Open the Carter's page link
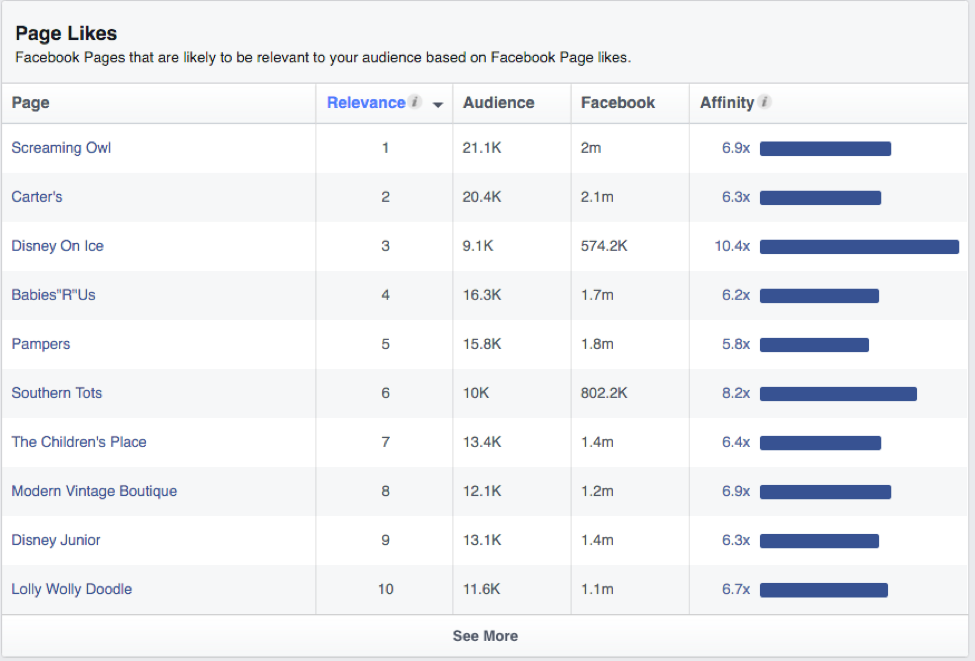The height and width of the screenshot is (661, 975). coord(37,197)
